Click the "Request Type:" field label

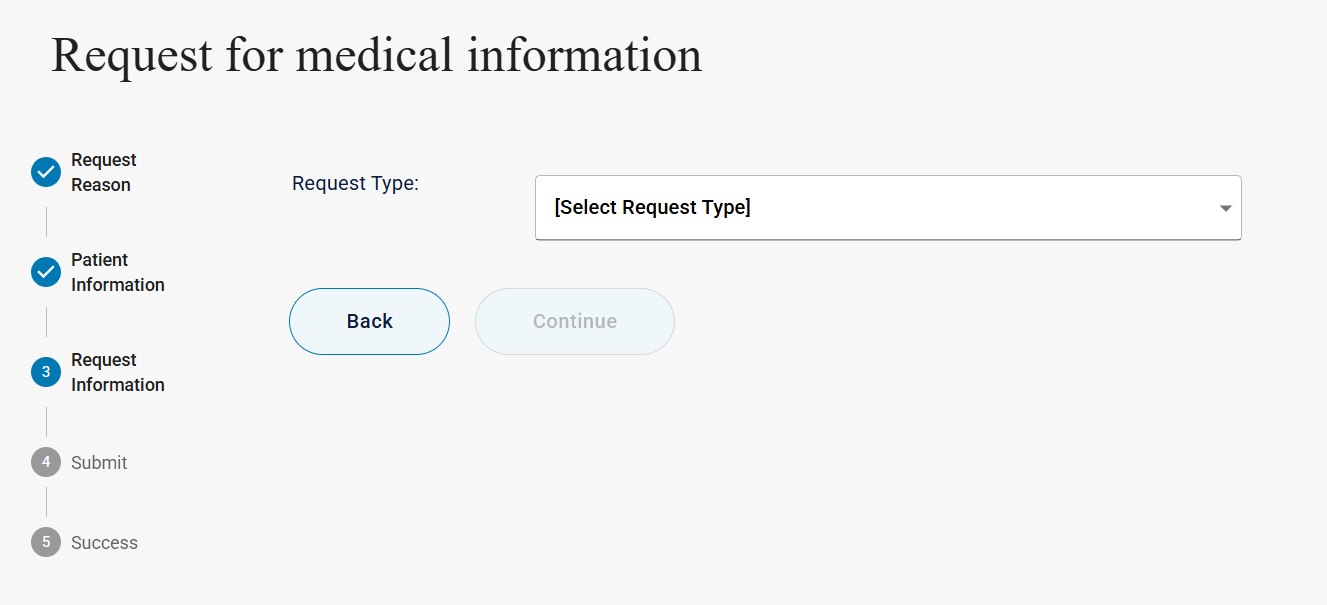click(355, 184)
